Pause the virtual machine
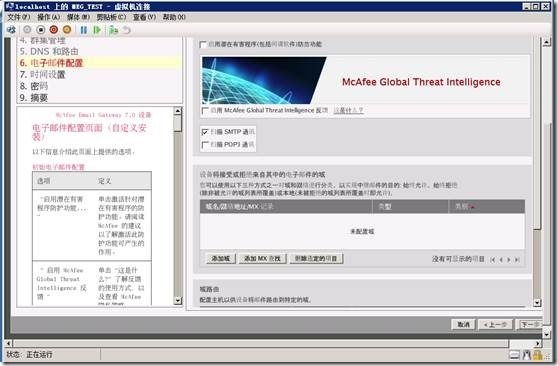 (x=84, y=30)
